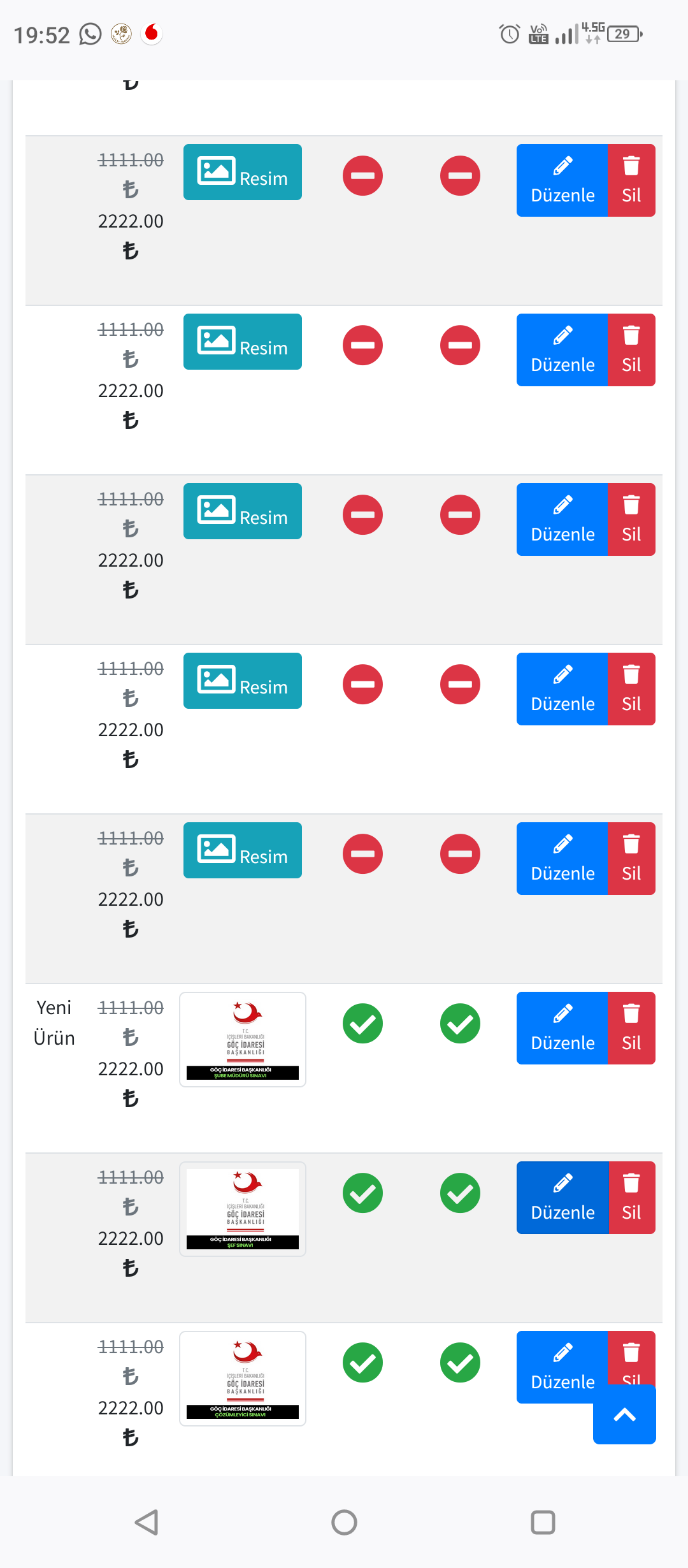
Task: Click the Resim button in the topmost product row
Action: click(x=243, y=172)
